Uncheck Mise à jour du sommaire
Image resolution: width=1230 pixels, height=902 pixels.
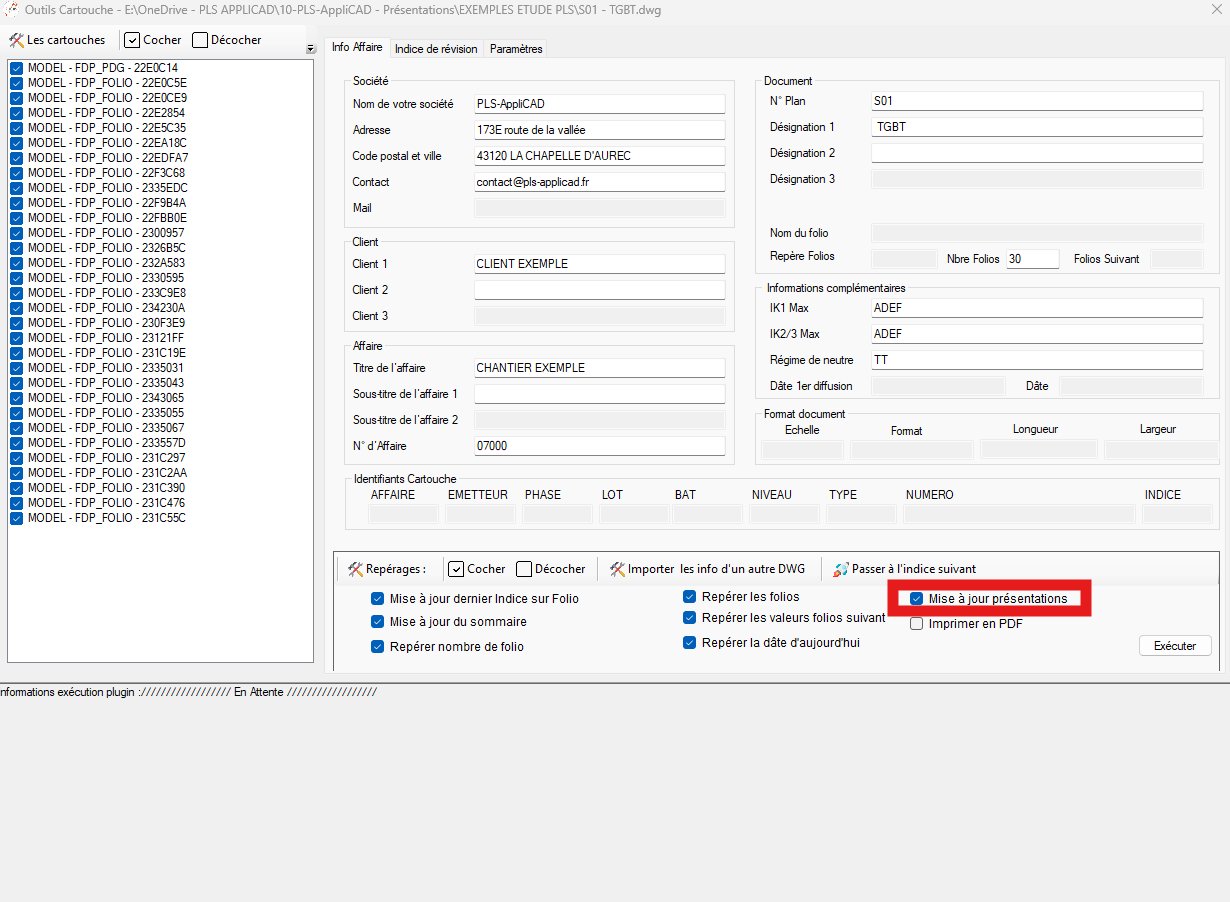pyautogui.click(x=377, y=622)
